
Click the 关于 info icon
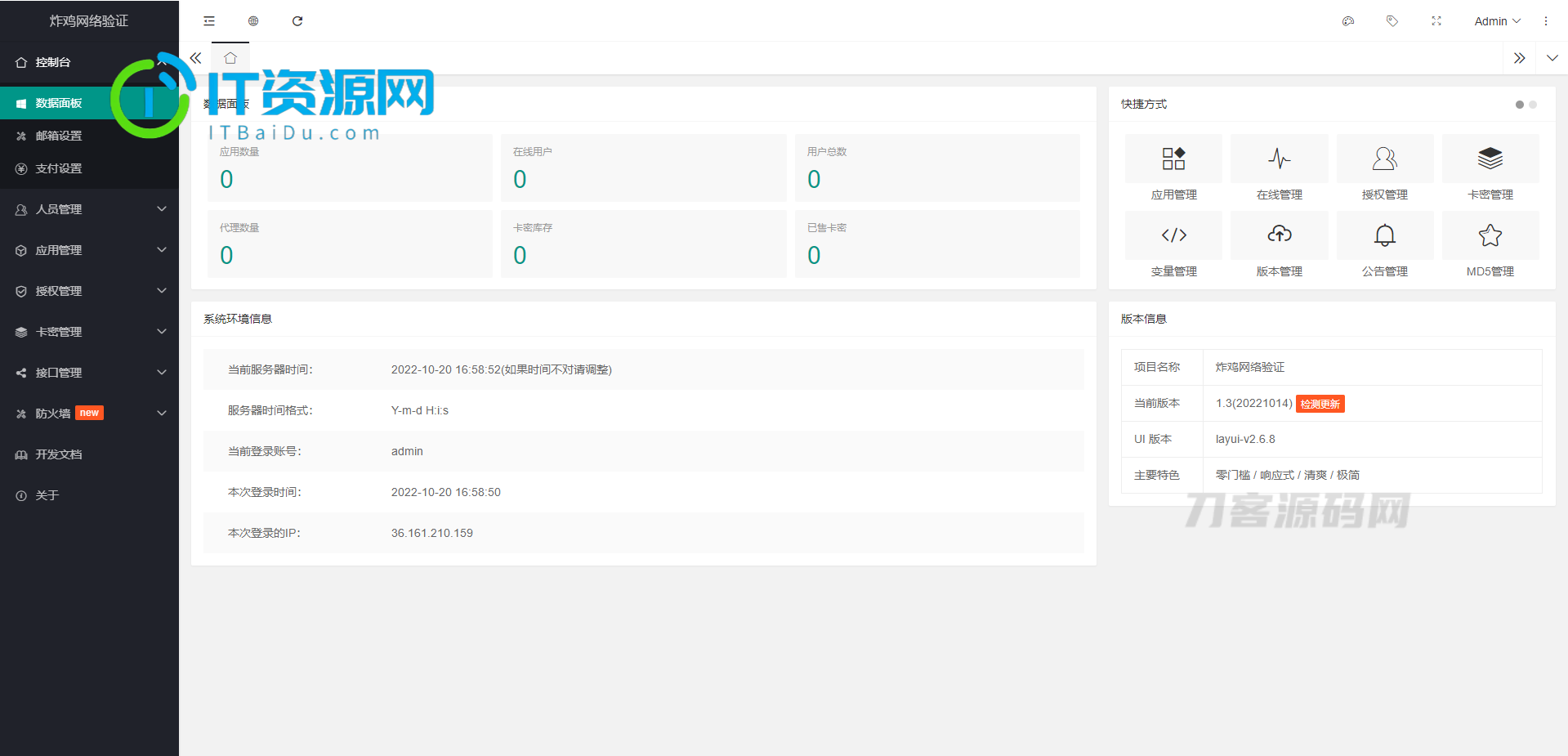[x=21, y=495]
